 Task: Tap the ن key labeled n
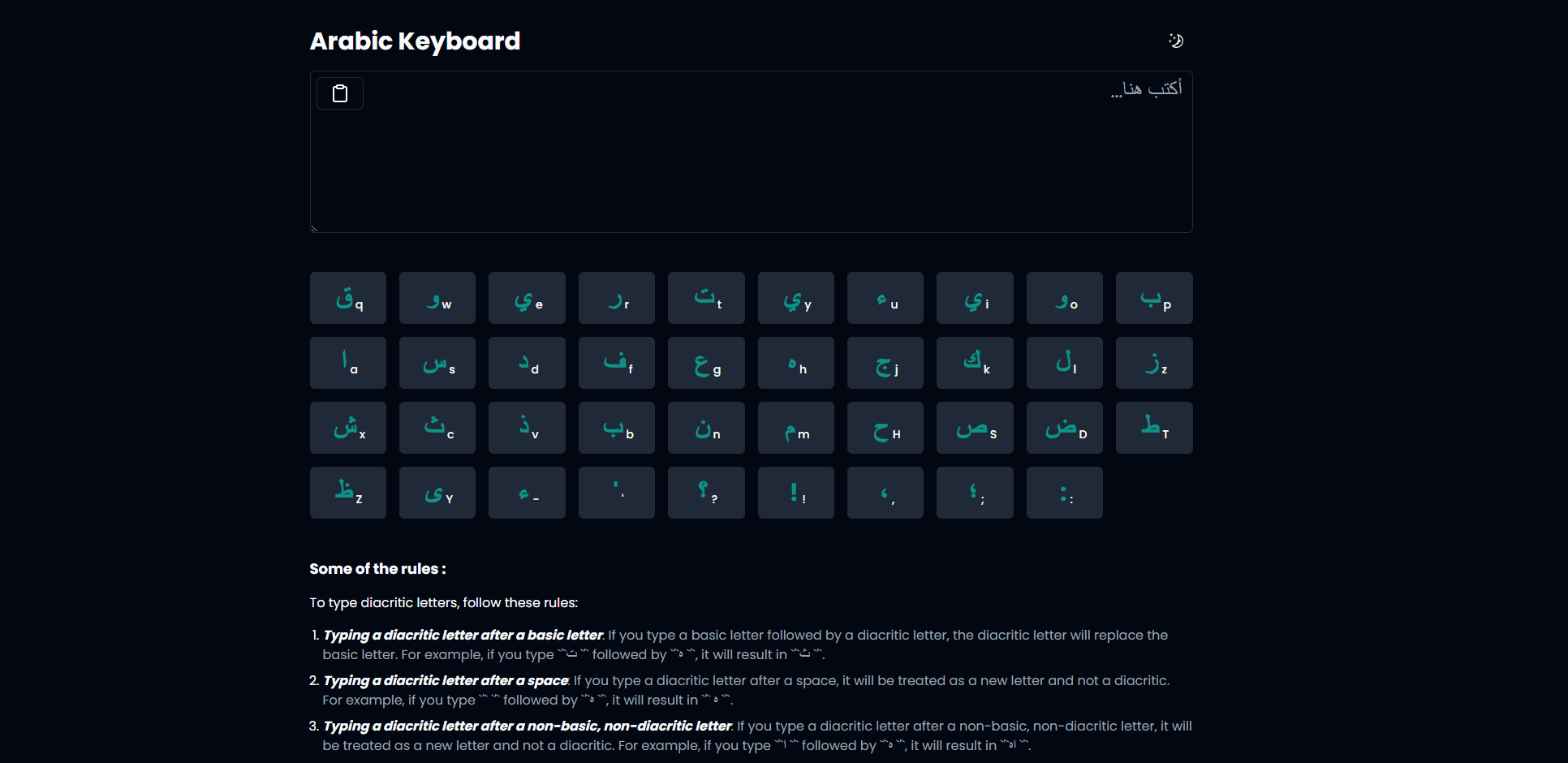click(x=706, y=428)
